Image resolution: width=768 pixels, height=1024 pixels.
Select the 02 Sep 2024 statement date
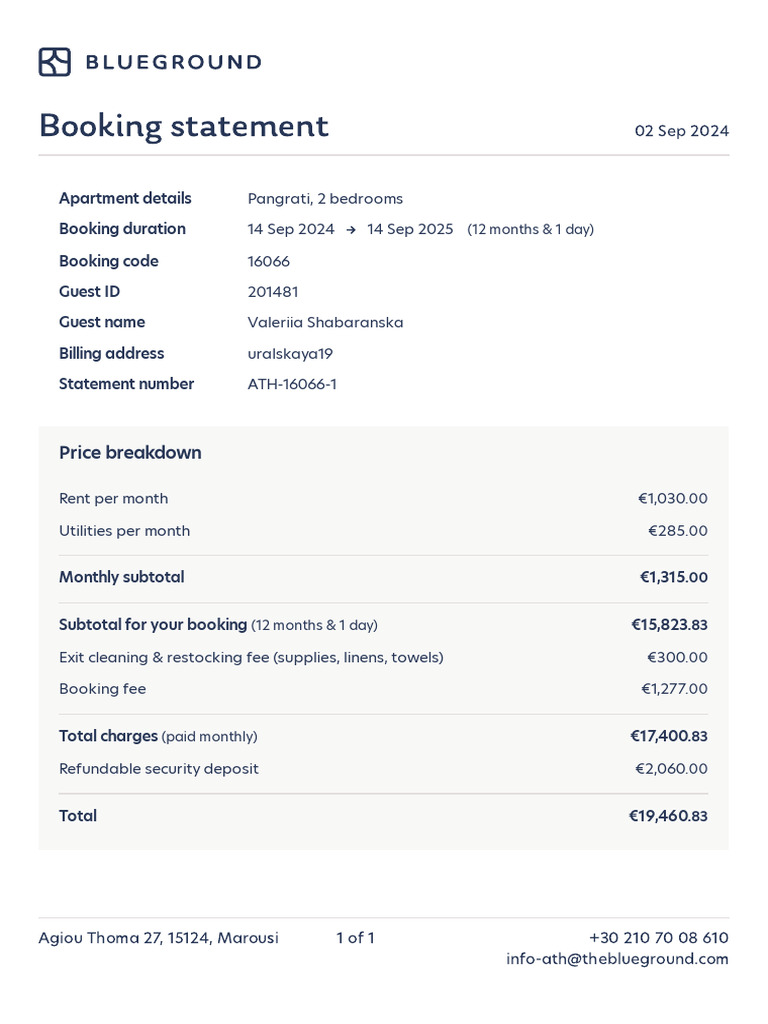681,131
